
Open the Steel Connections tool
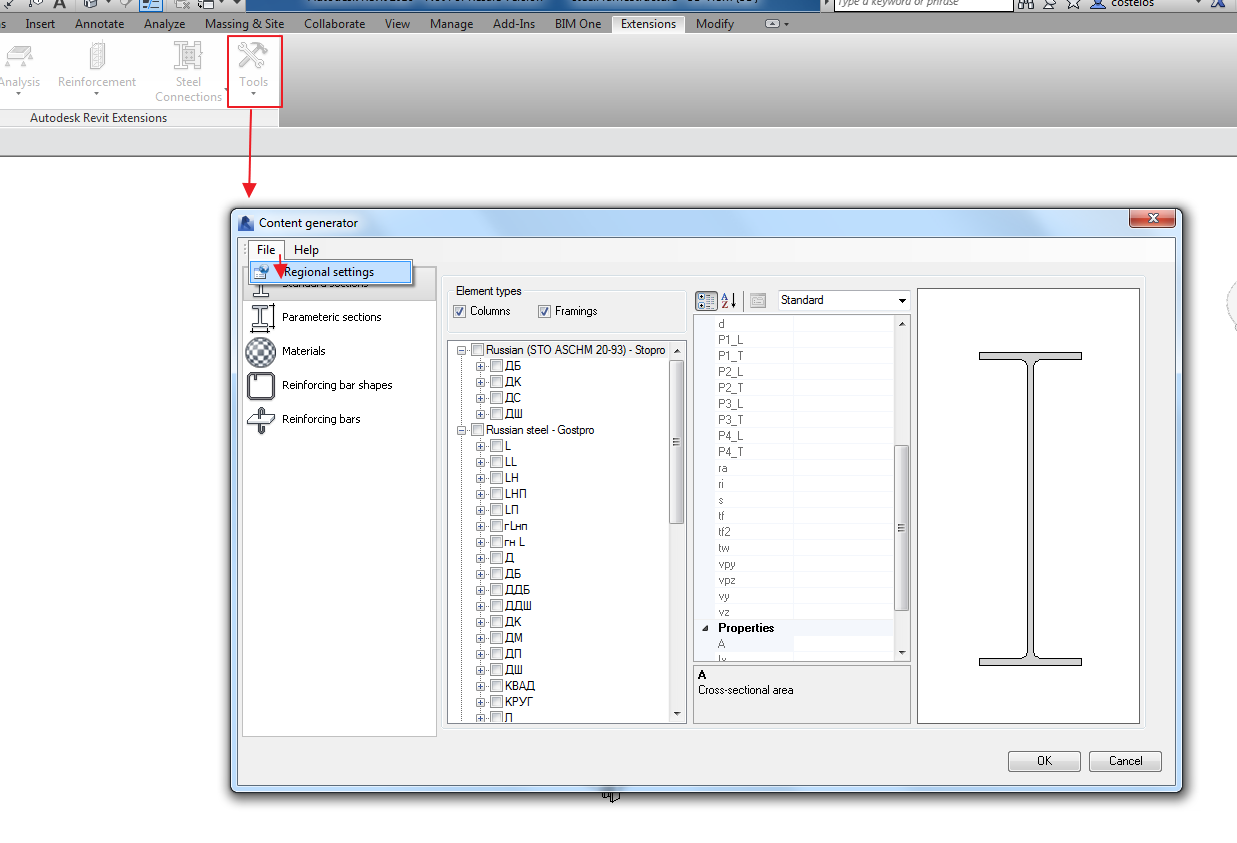[x=188, y=71]
